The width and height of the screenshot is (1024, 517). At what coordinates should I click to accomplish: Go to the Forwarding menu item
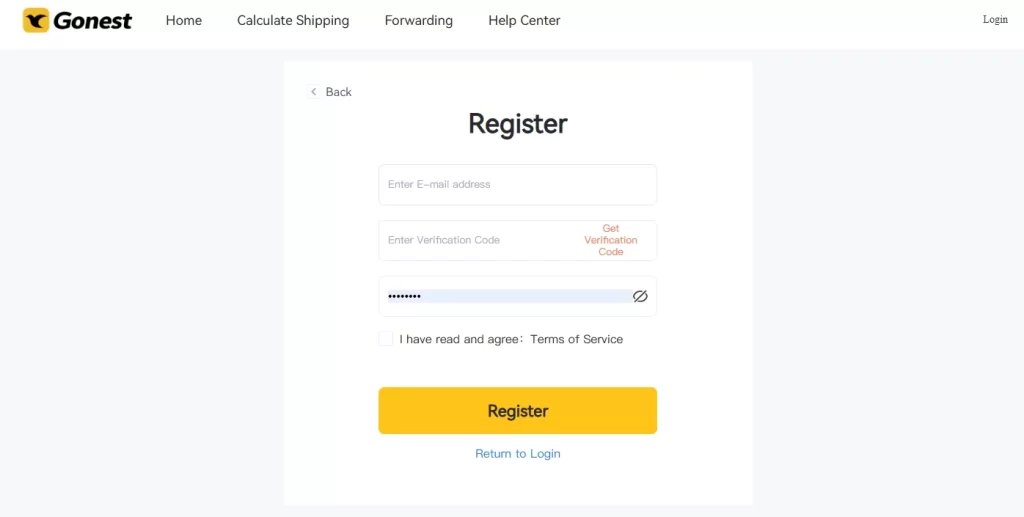pyautogui.click(x=419, y=21)
